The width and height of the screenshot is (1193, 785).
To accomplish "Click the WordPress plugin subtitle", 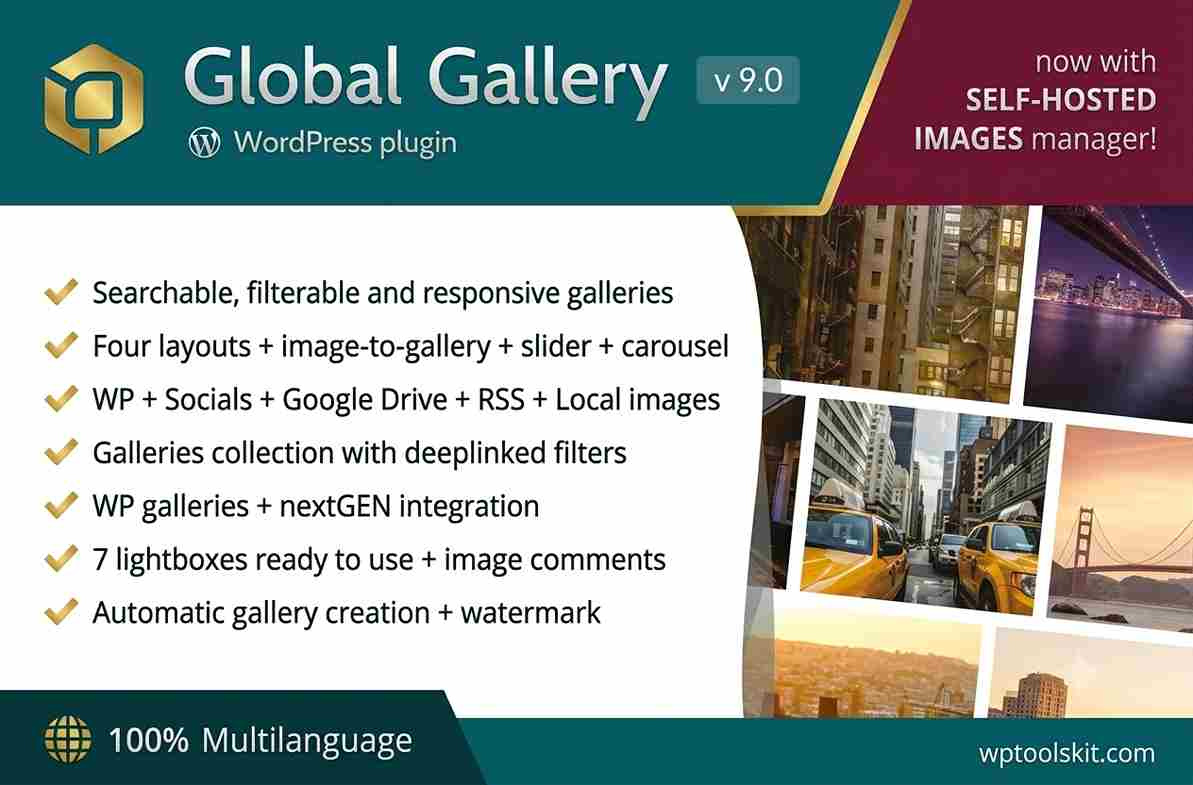I will (x=345, y=143).
